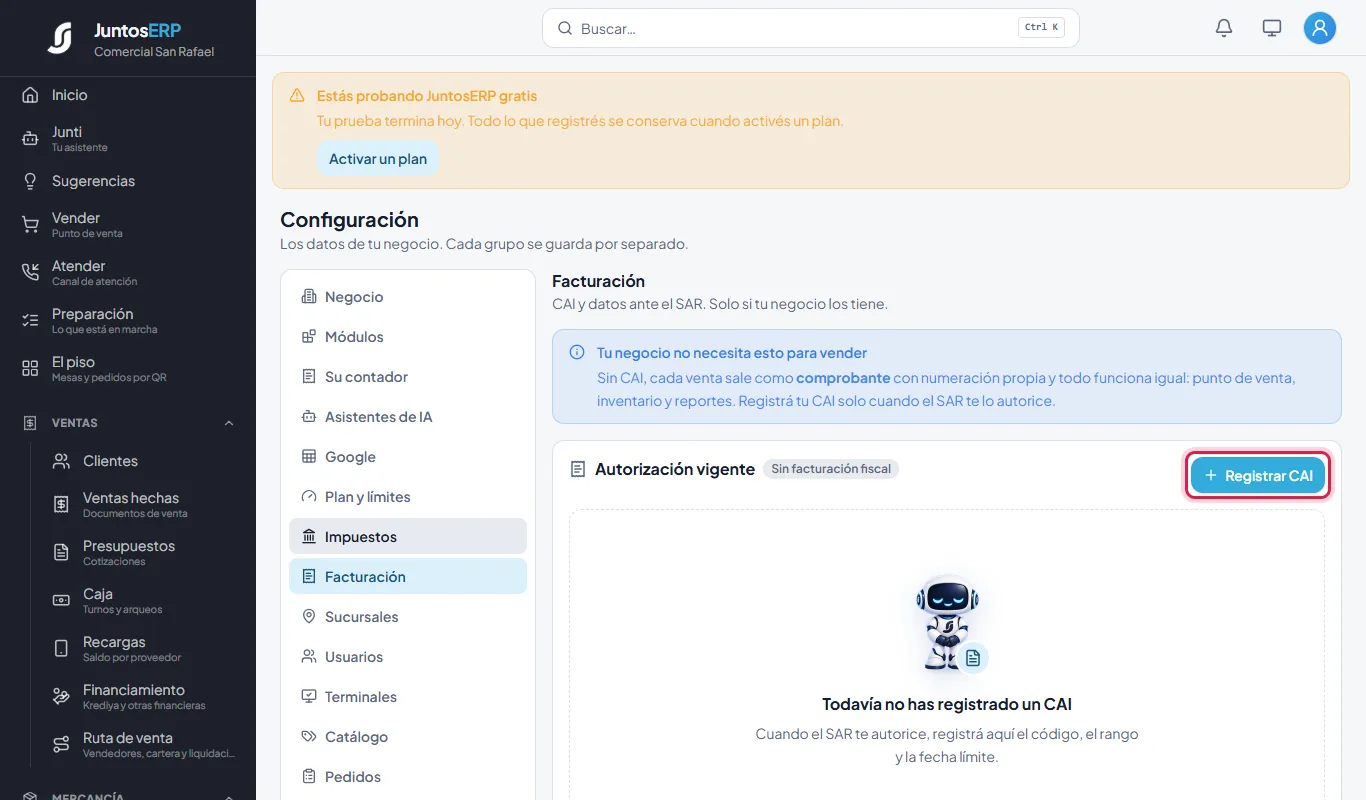
Task: Open Google settings tab
Action: pyautogui.click(x=408, y=457)
